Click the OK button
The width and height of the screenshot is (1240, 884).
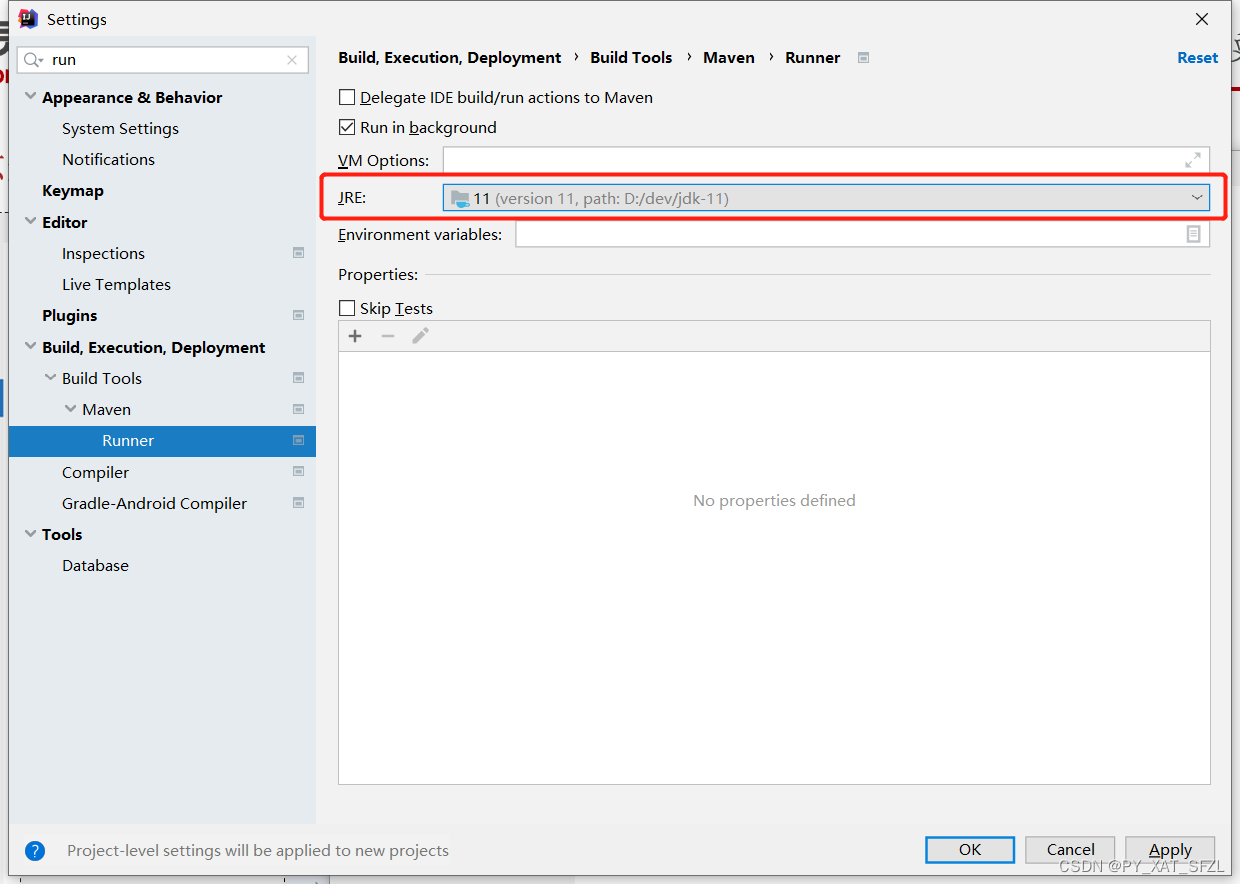click(970, 849)
